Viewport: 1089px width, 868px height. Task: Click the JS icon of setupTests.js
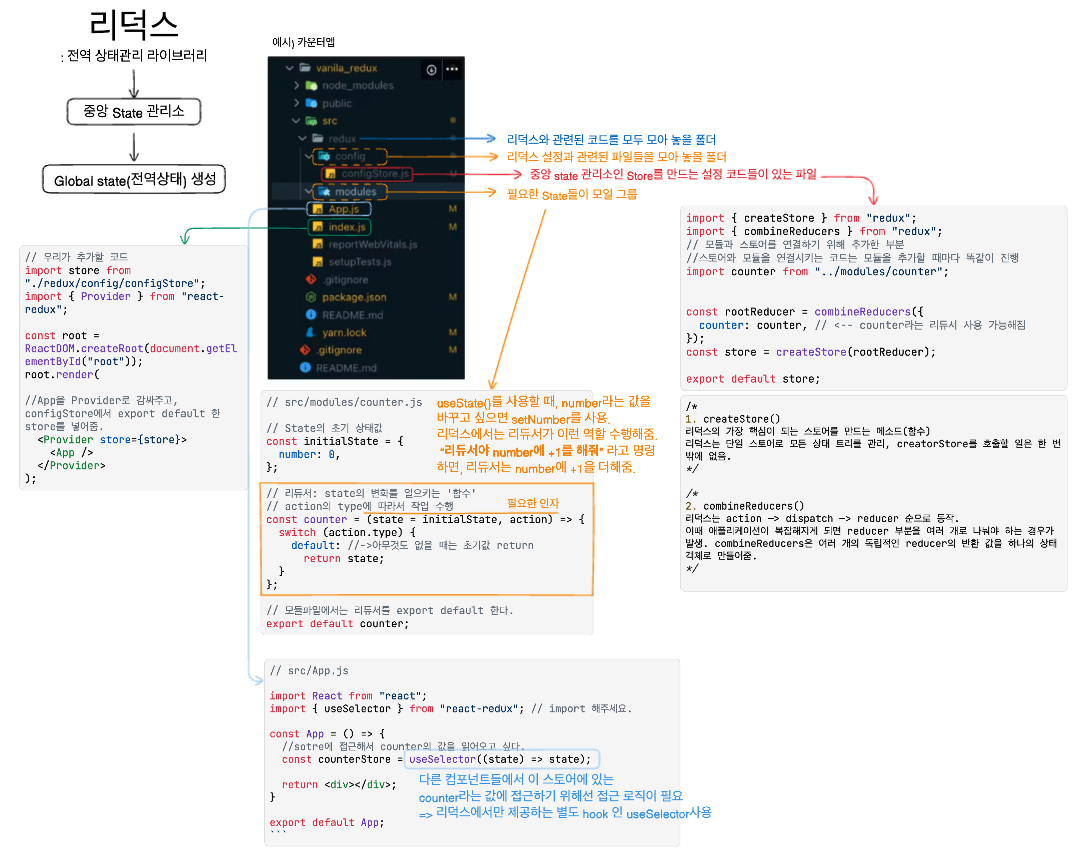[x=317, y=262]
